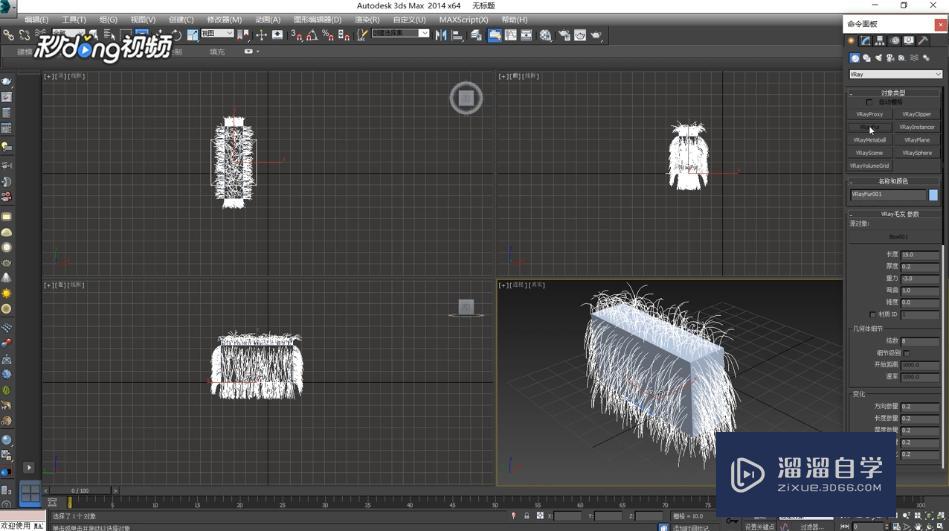Click the VRayProxy button

(x=870, y=114)
